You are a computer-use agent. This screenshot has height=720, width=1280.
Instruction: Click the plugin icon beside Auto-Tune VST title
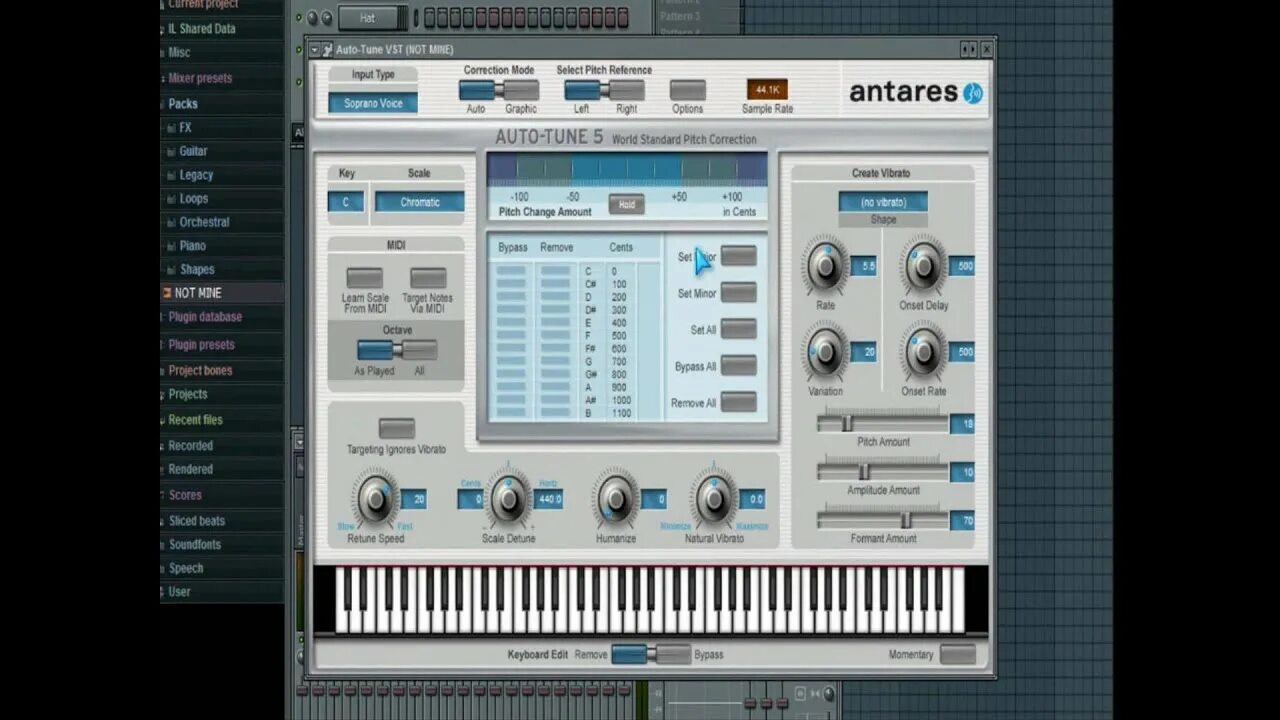[327, 49]
